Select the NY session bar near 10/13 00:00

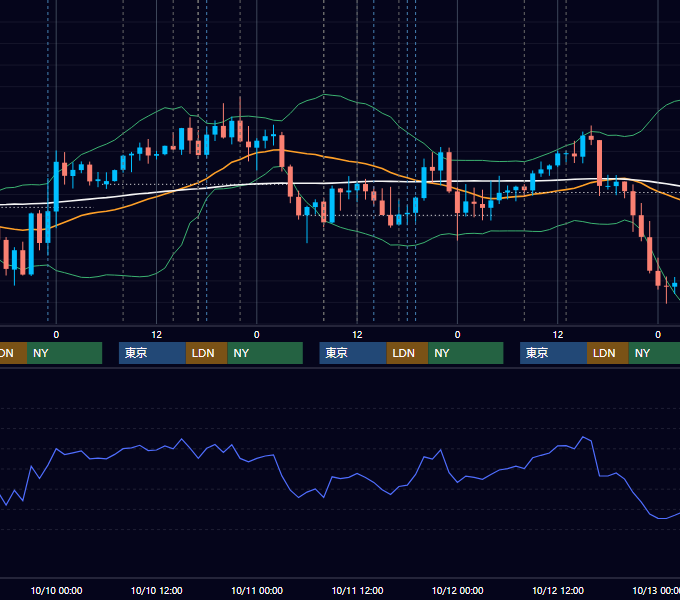point(654,353)
